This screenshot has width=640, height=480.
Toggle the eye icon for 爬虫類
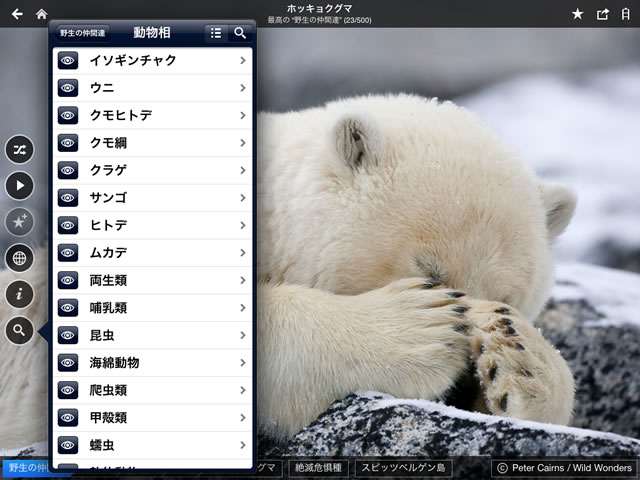point(68,390)
